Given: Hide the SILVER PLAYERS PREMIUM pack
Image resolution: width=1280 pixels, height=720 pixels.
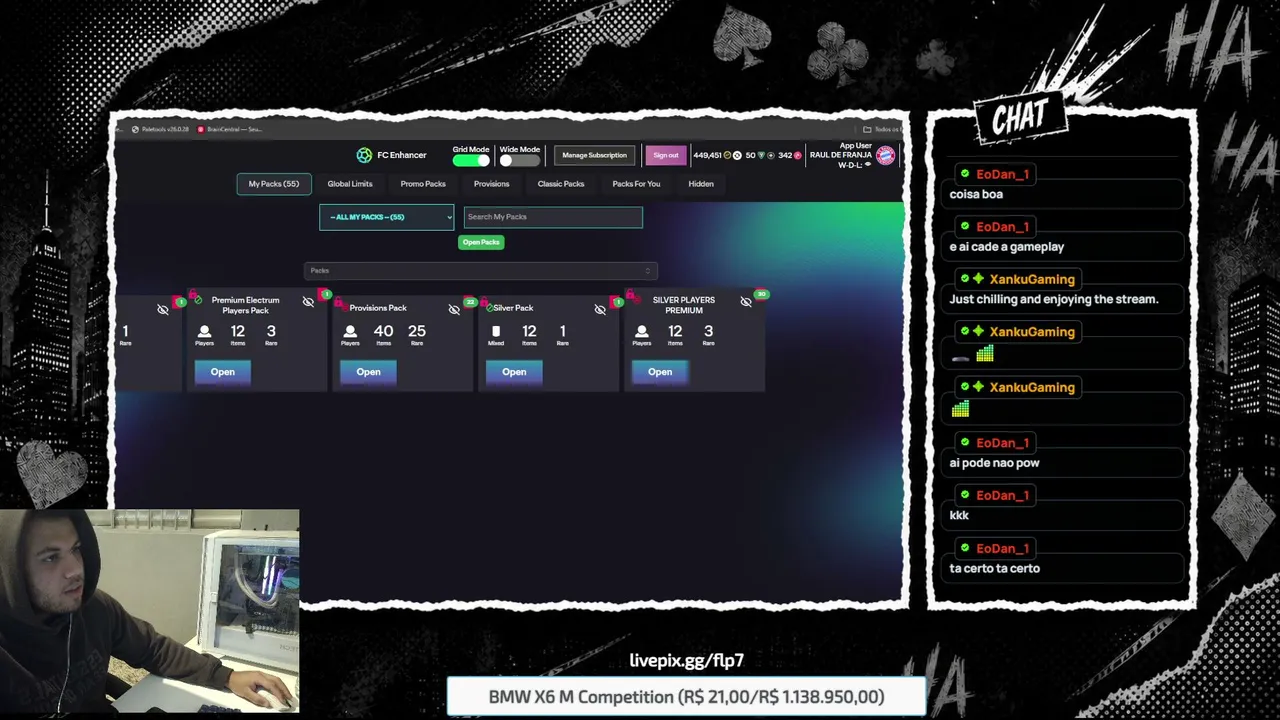Looking at the screenshot, I should tap(746, 302).
